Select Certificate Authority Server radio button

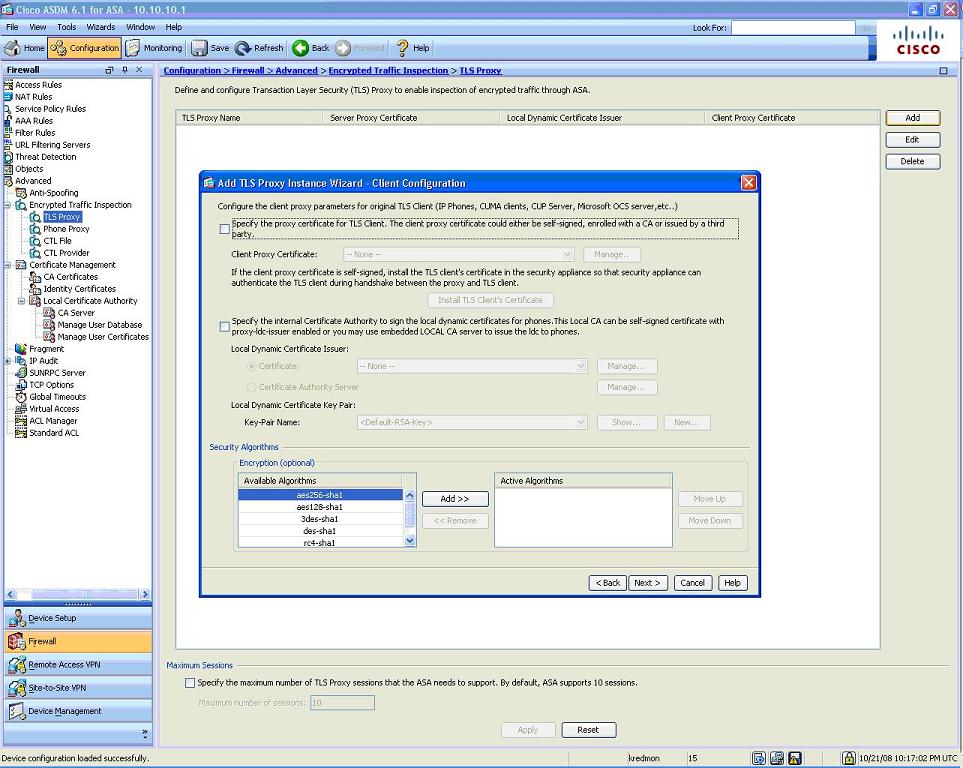pos(251,387)
